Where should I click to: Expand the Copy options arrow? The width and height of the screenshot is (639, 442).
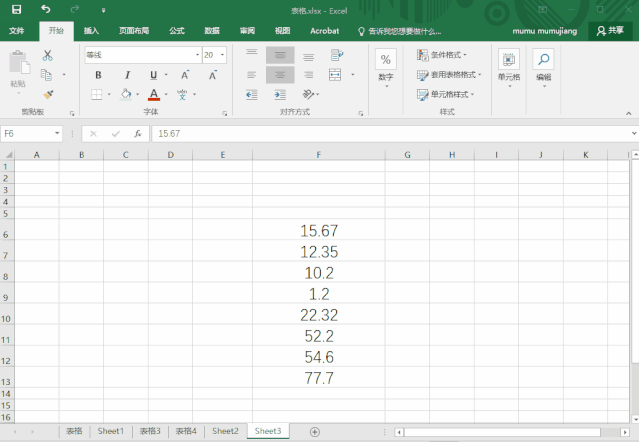tap(64, 75)
